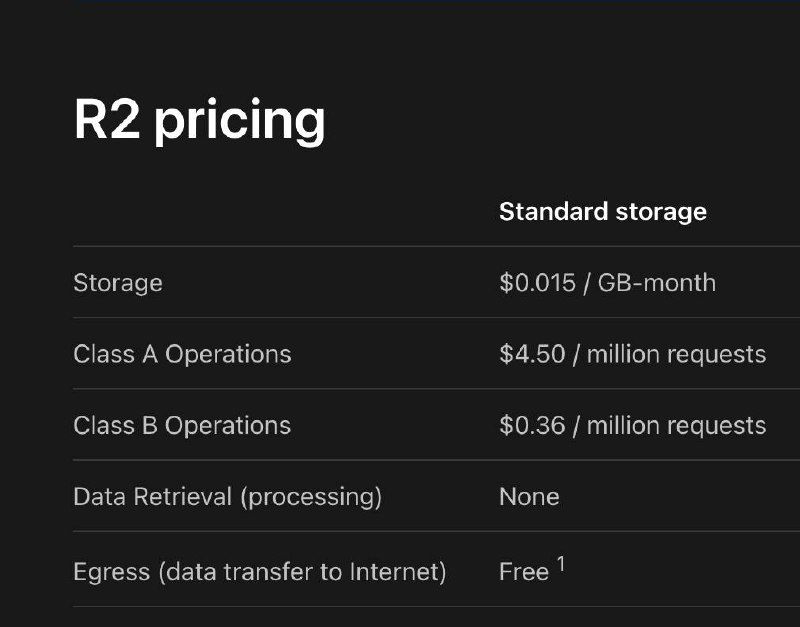The width and height of the screenshot is (800, 627).
Task: Click the Data Retrieval label text
Action: (x=150, y=496)
